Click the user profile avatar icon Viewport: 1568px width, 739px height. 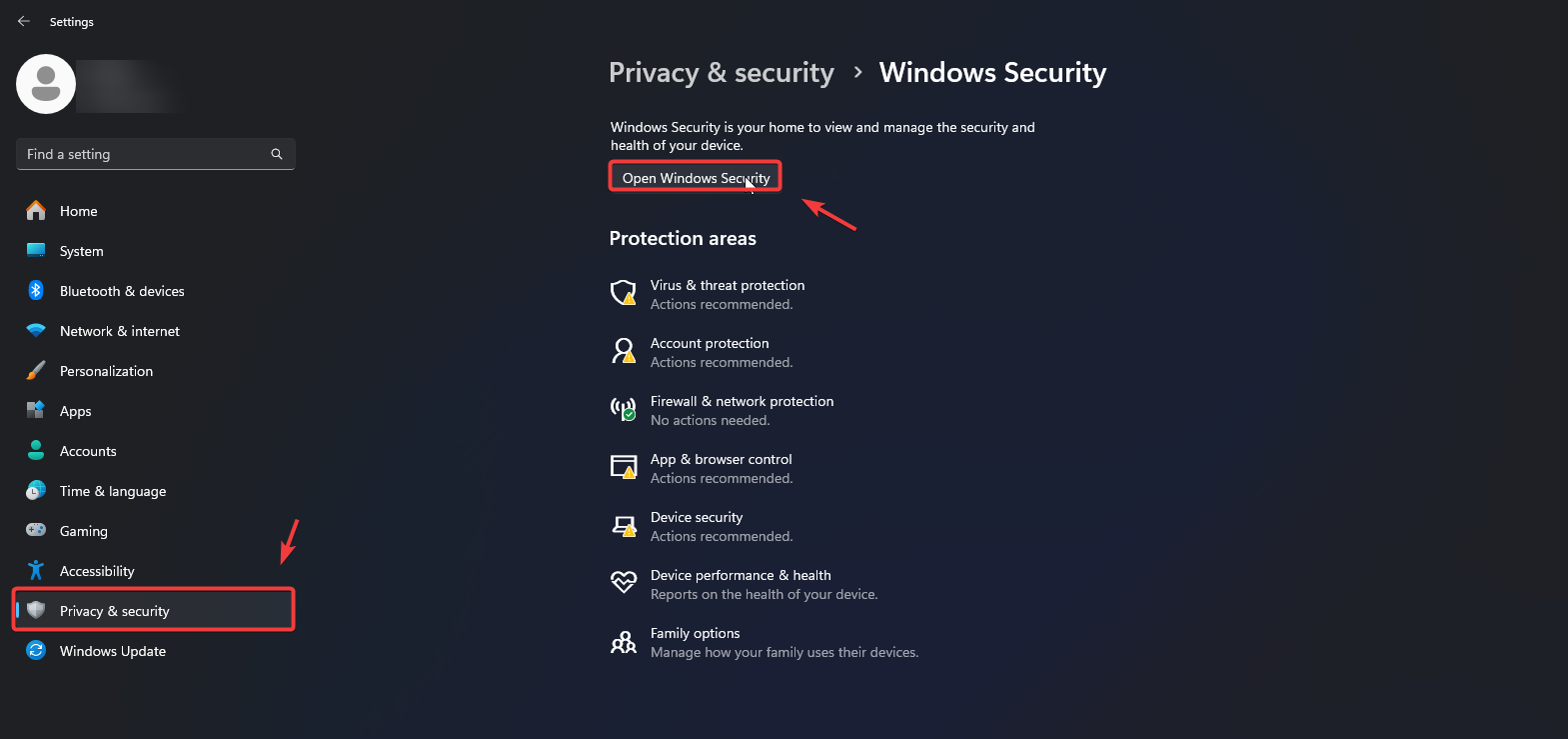pyautogui.click(x=46, y=84)
